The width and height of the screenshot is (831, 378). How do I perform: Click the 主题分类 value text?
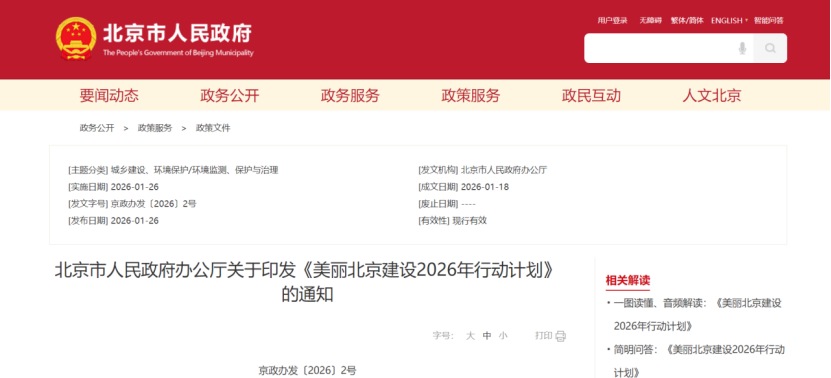(195, 170)
